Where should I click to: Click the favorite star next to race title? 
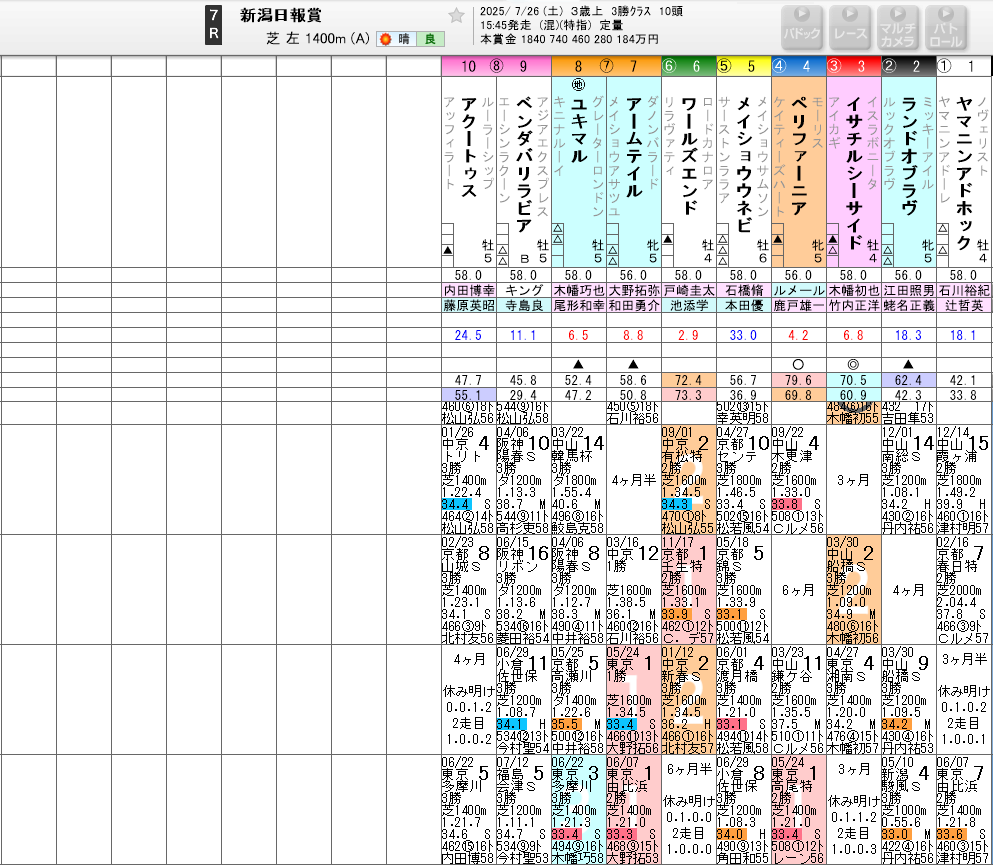[x=456, y=15]
